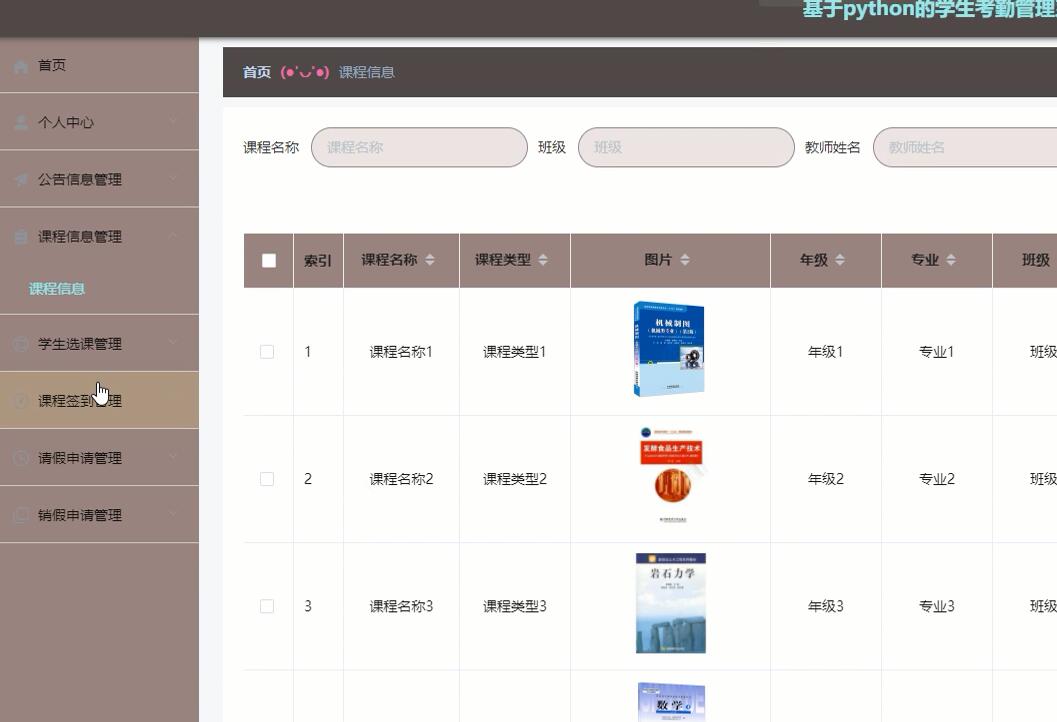Click the 索引 column header
The image size is (1057, 722).
point(318,261)
